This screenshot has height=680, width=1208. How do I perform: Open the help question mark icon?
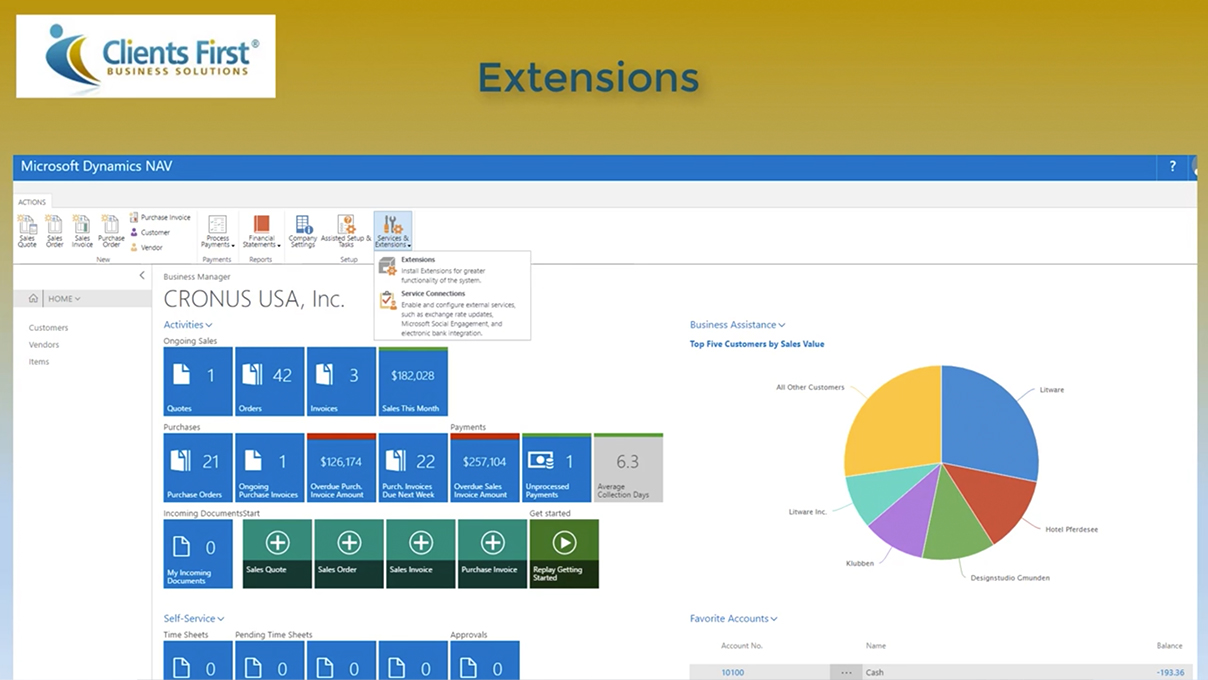point(1173,166)
